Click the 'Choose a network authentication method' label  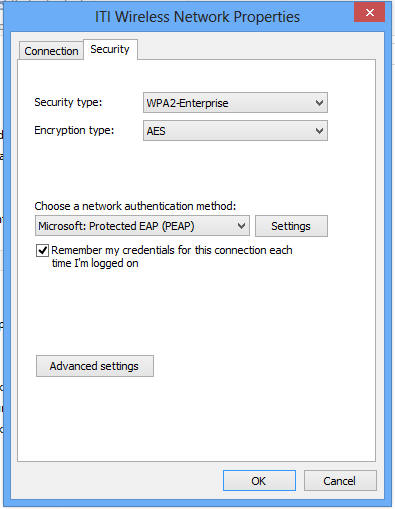click(135, 206)
